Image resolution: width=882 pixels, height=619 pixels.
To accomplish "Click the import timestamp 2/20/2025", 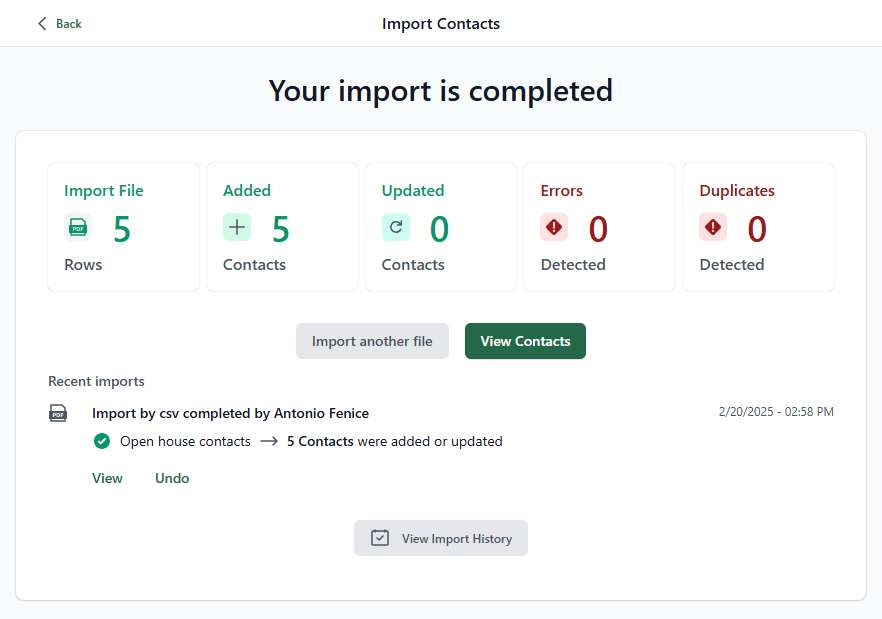I will click(x=775, y=411).
